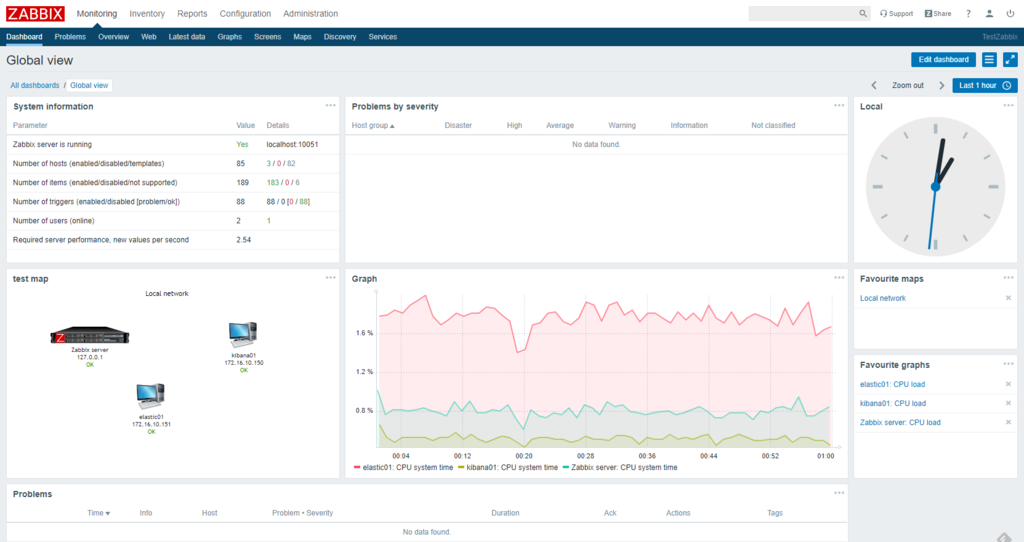
Task: Click the Edit dashboard button
Action: [x=943, y=59]
